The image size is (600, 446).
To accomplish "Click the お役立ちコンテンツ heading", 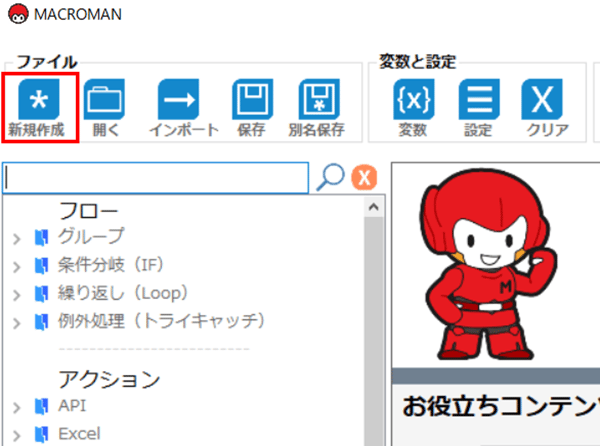I will tap(501, 406).
